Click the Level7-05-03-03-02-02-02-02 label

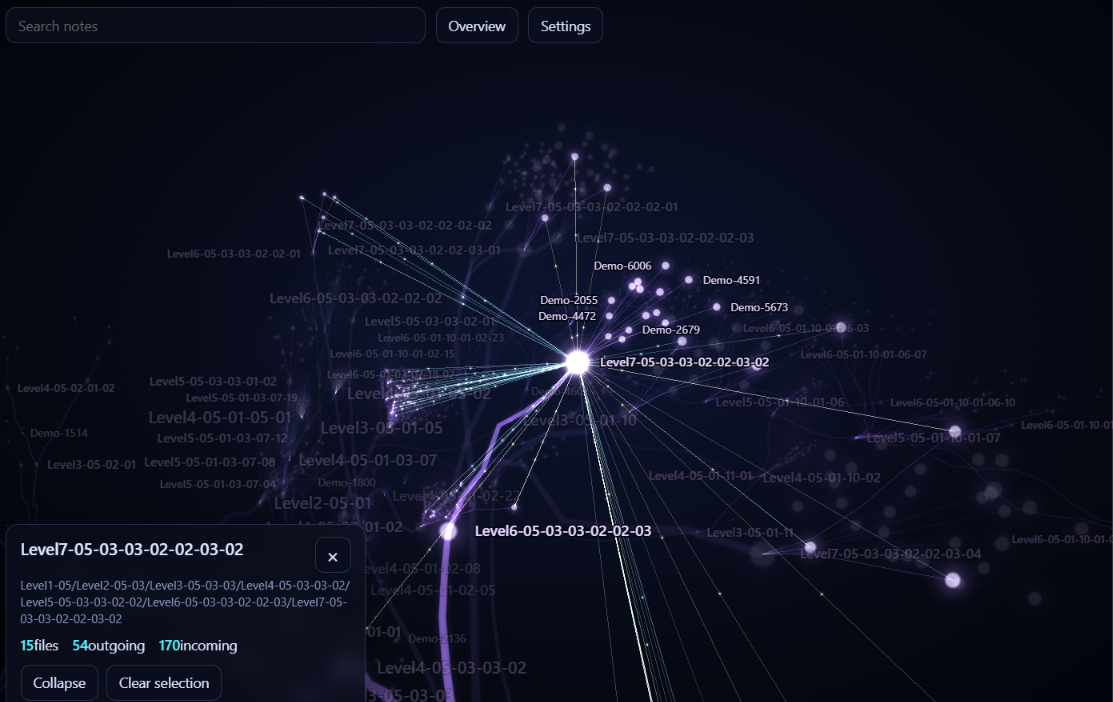click(x=405, y=225)
